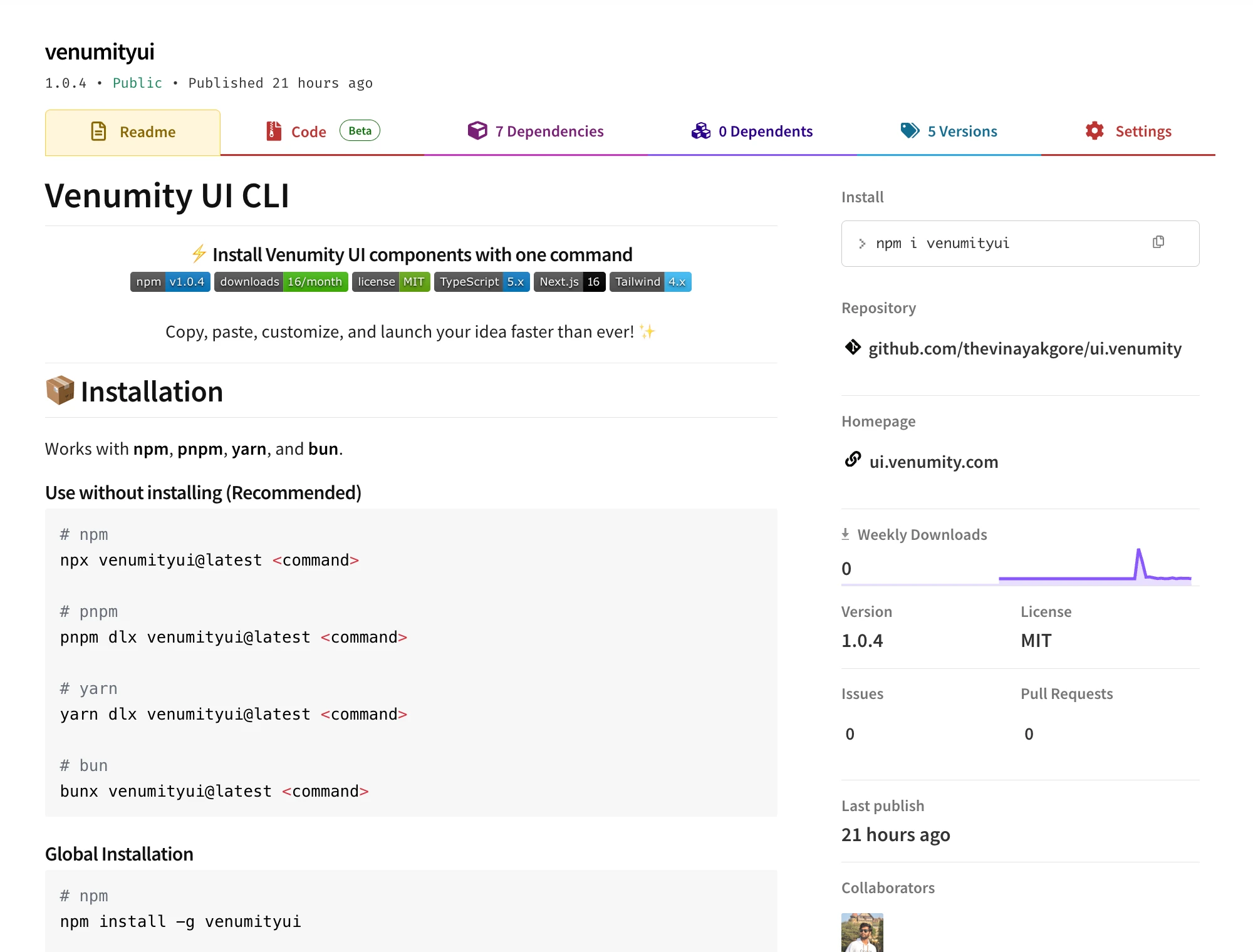Viewport: 1253px width, 952px height.
Task: Click the 'Global Installation' heading
Action: point(119,854)
